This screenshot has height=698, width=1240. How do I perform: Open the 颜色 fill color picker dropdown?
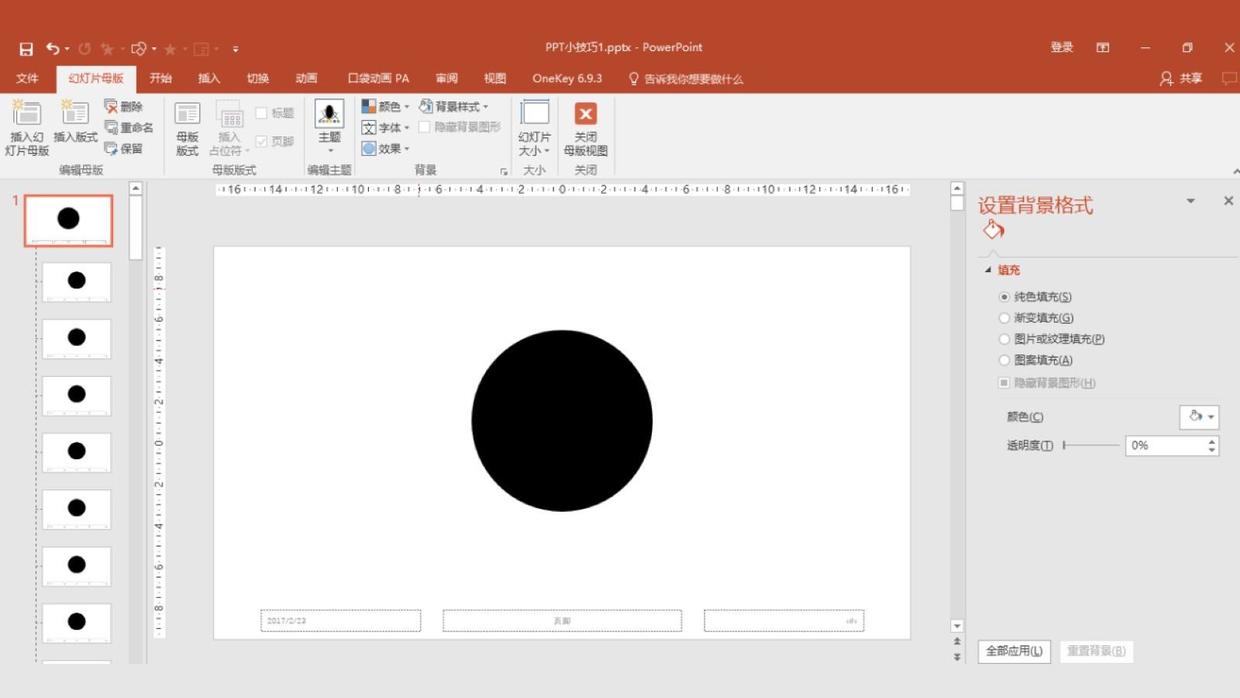point(1199,417)
